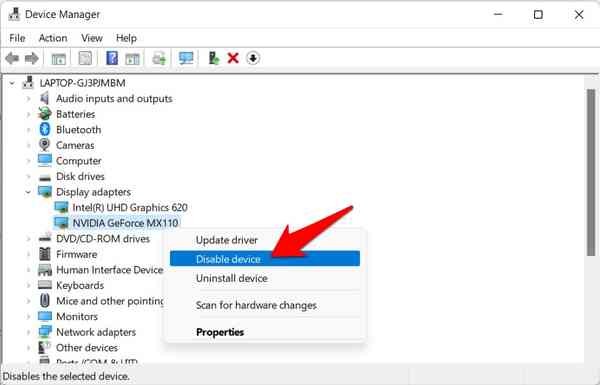Screen dimensions: 600x385
Task: Expand the Cameras category
Action: point(28,145)
